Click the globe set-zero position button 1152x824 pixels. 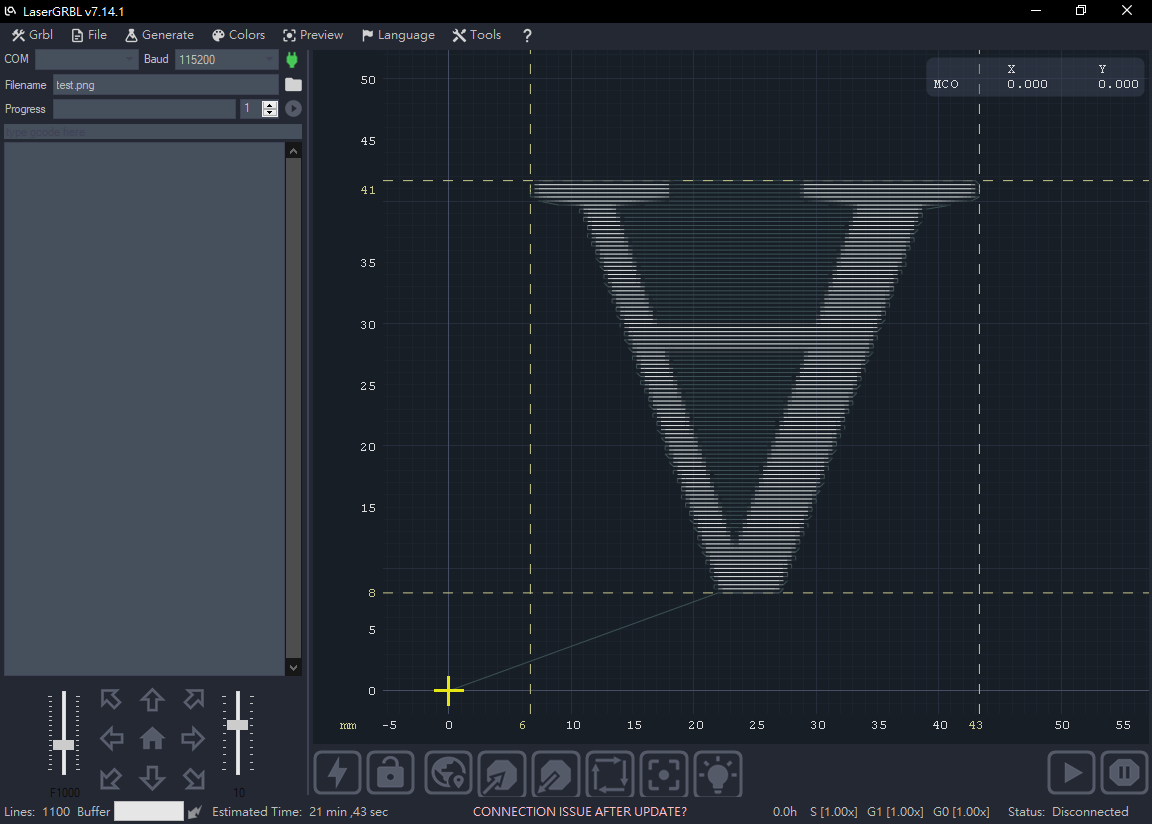coord(447,773)
